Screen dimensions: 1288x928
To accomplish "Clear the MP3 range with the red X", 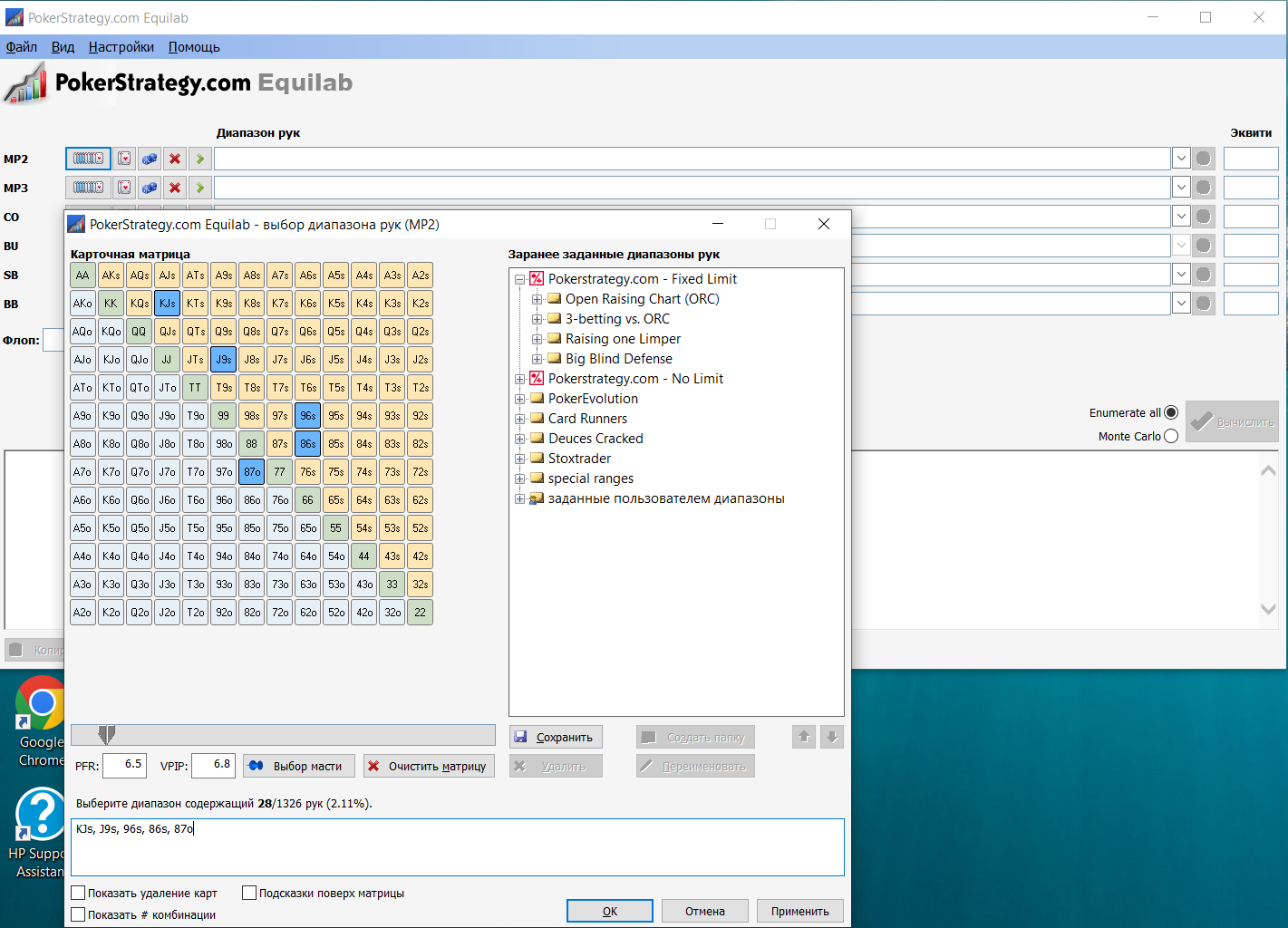I will [175, 188].
